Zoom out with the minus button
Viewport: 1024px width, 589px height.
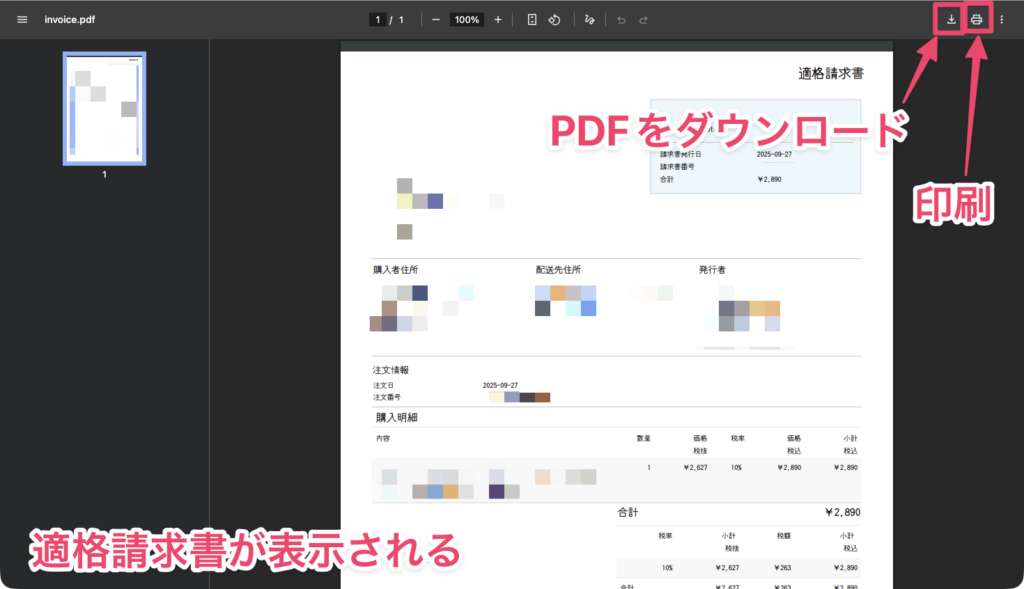436,20
